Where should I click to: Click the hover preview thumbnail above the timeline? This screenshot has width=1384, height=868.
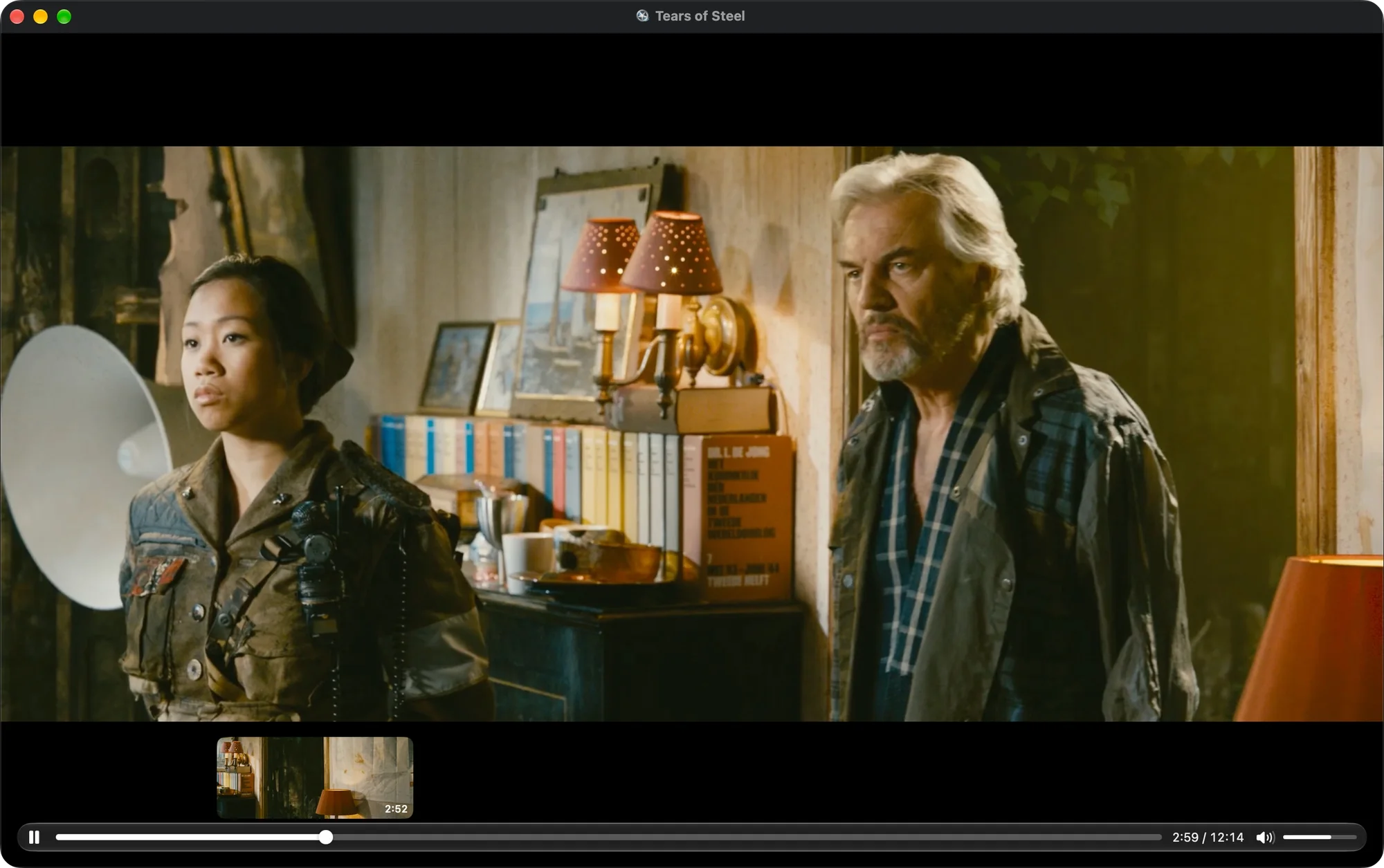(x=315, y=777)
